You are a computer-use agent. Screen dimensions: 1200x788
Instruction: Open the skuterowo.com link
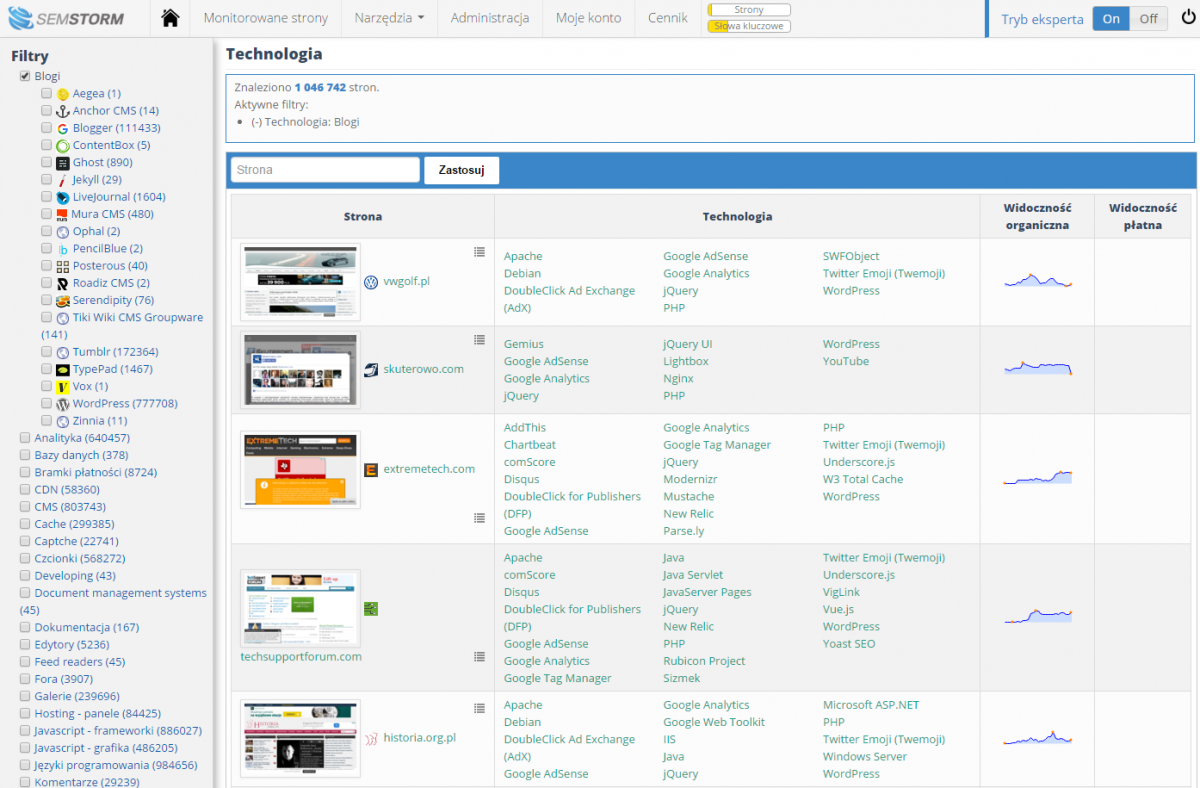coord(424,369)
